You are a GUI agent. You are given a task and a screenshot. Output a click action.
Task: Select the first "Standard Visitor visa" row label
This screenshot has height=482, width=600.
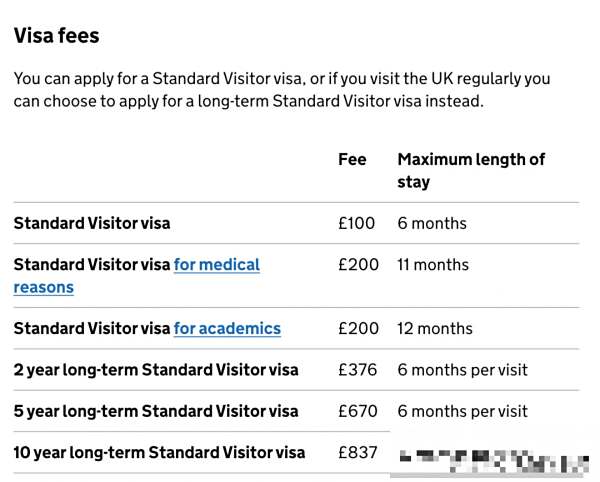[x=92, y=223]
